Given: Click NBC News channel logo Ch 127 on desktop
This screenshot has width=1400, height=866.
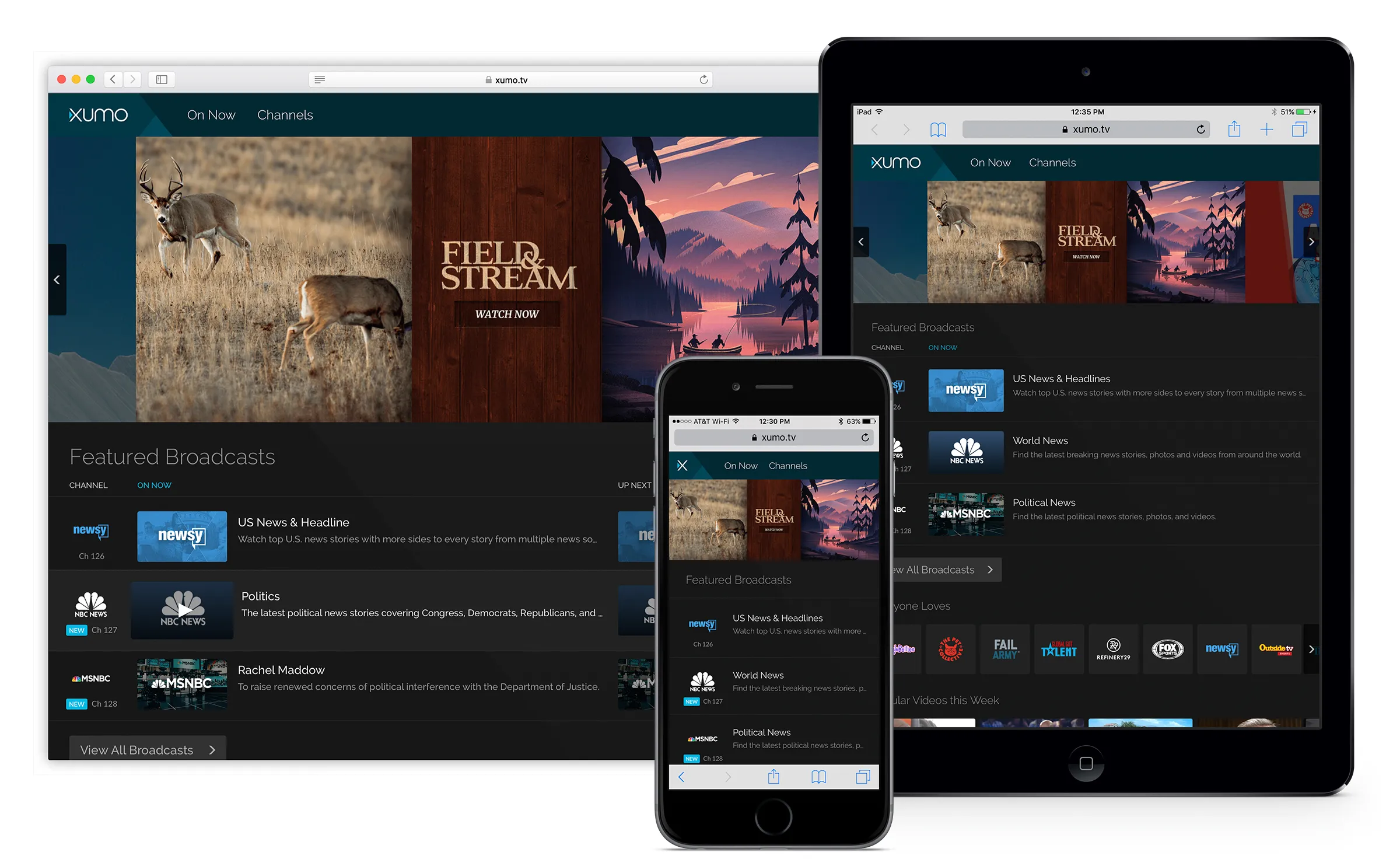Looking at the screenshot, I should (91, 605).
